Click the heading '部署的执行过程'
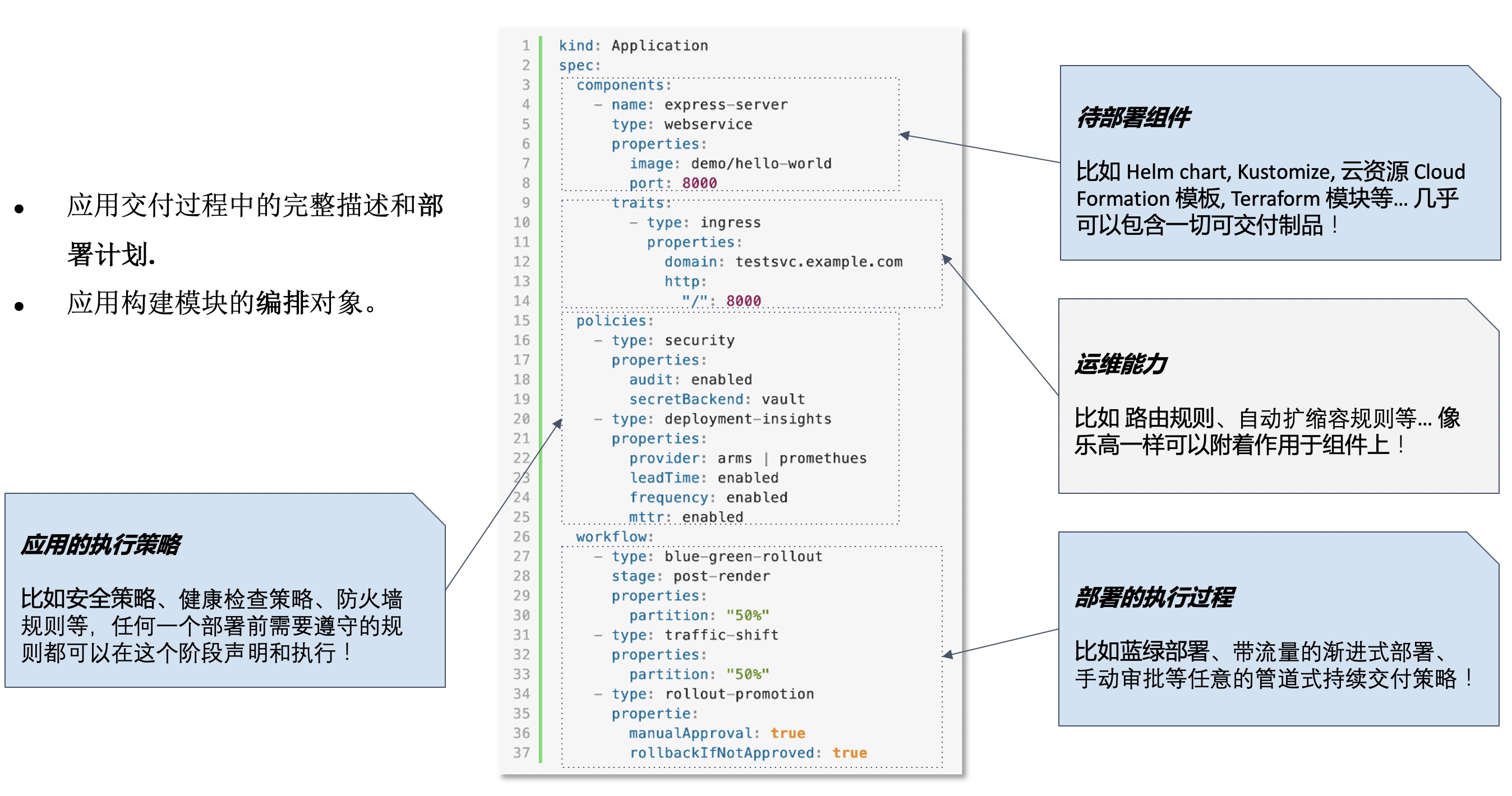 tap(1154, 598)
